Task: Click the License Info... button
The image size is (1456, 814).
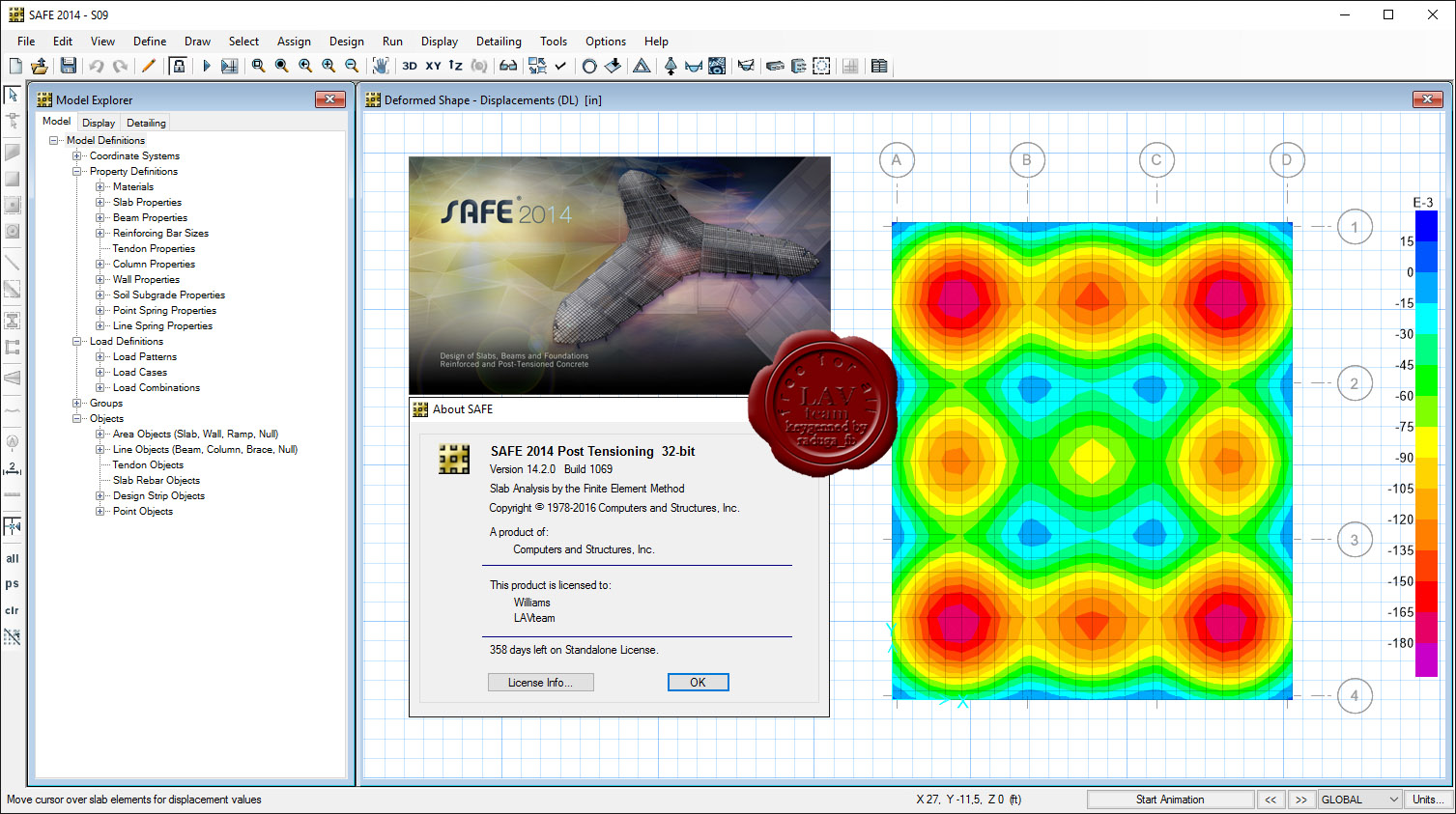Action: (x=540, y=682)
